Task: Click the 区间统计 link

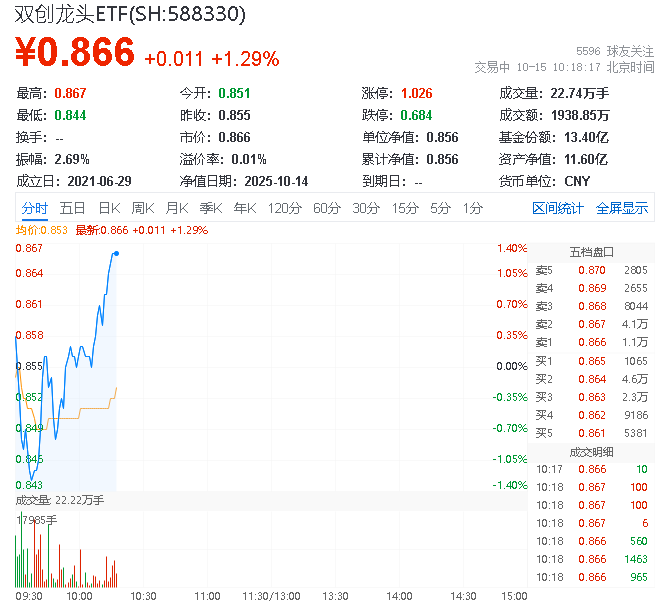Action: pos(558,208)
